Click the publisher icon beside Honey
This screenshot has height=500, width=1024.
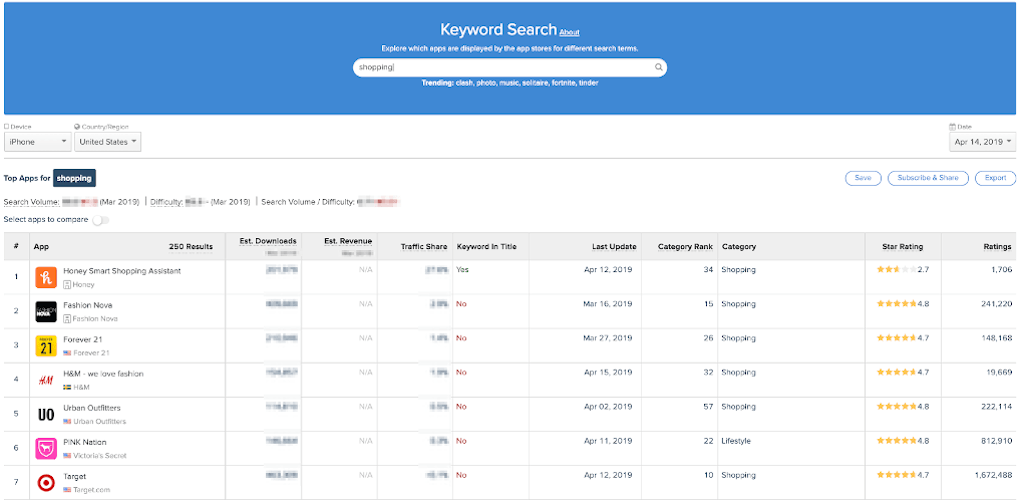[x=67, y=285]
